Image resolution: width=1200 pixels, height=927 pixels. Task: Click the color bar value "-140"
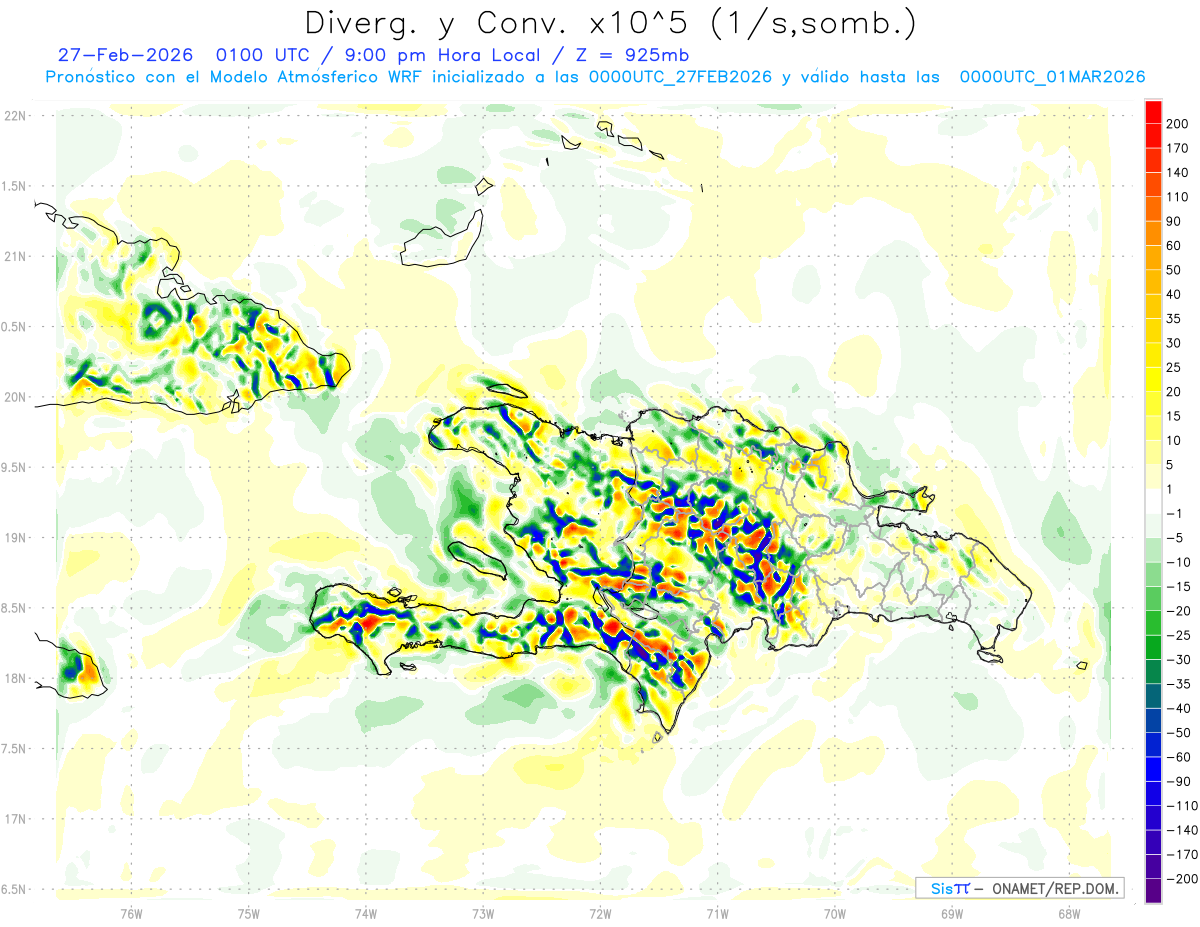1181,830
